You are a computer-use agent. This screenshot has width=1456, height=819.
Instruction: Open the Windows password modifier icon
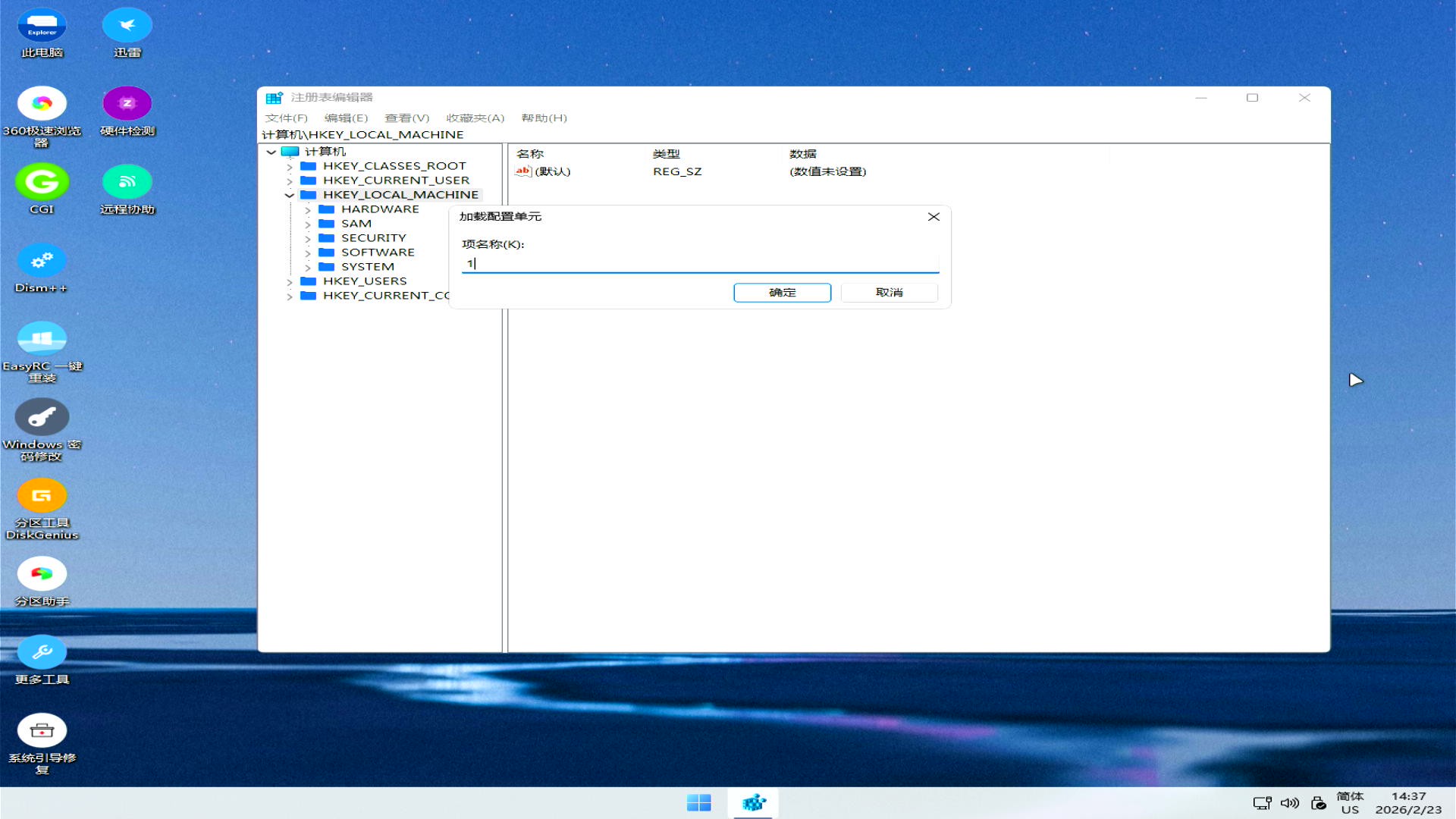tap(42, 418)
